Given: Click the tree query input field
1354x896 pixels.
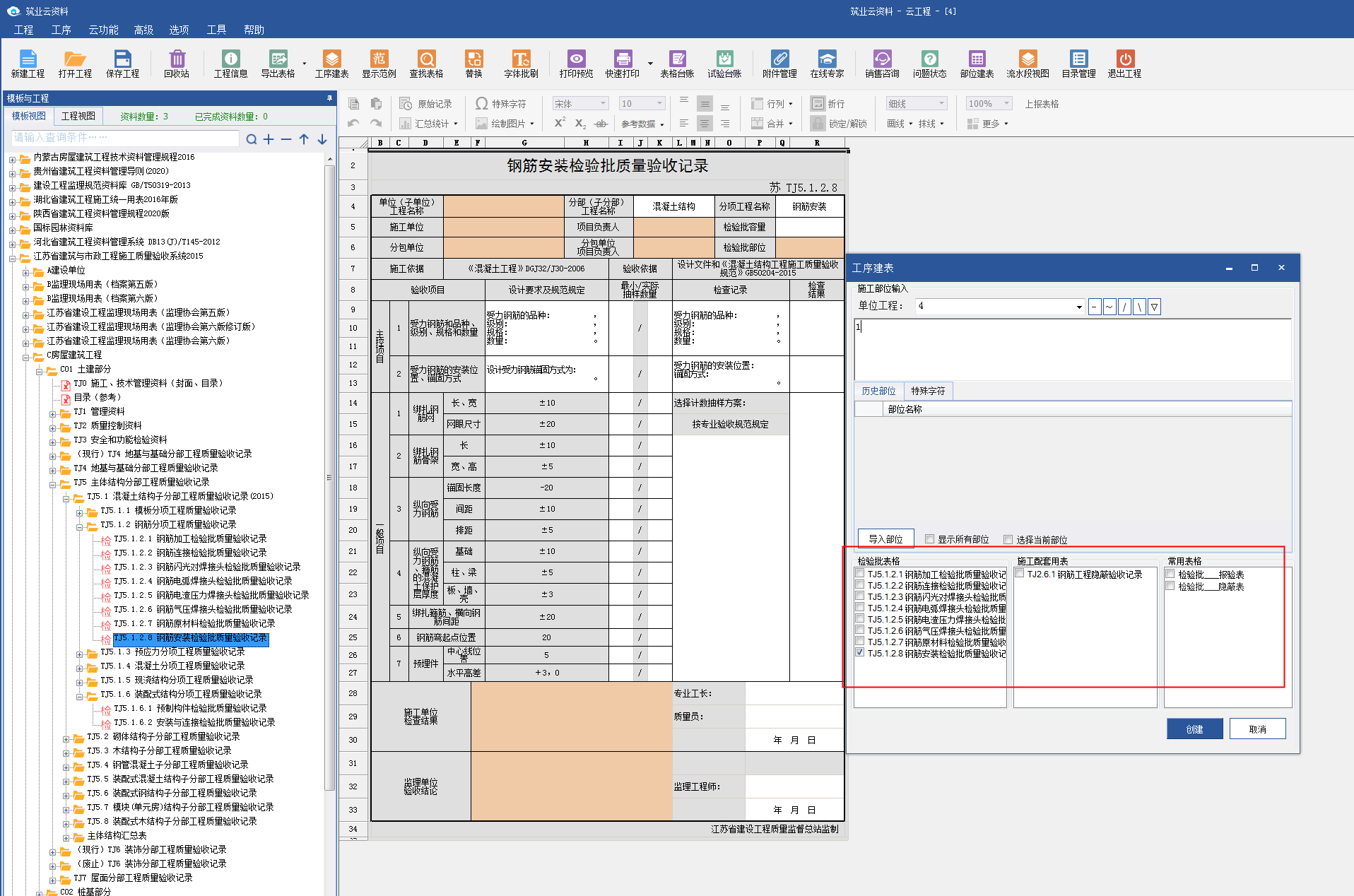Looking at the screenshot, I should point(125,138).
